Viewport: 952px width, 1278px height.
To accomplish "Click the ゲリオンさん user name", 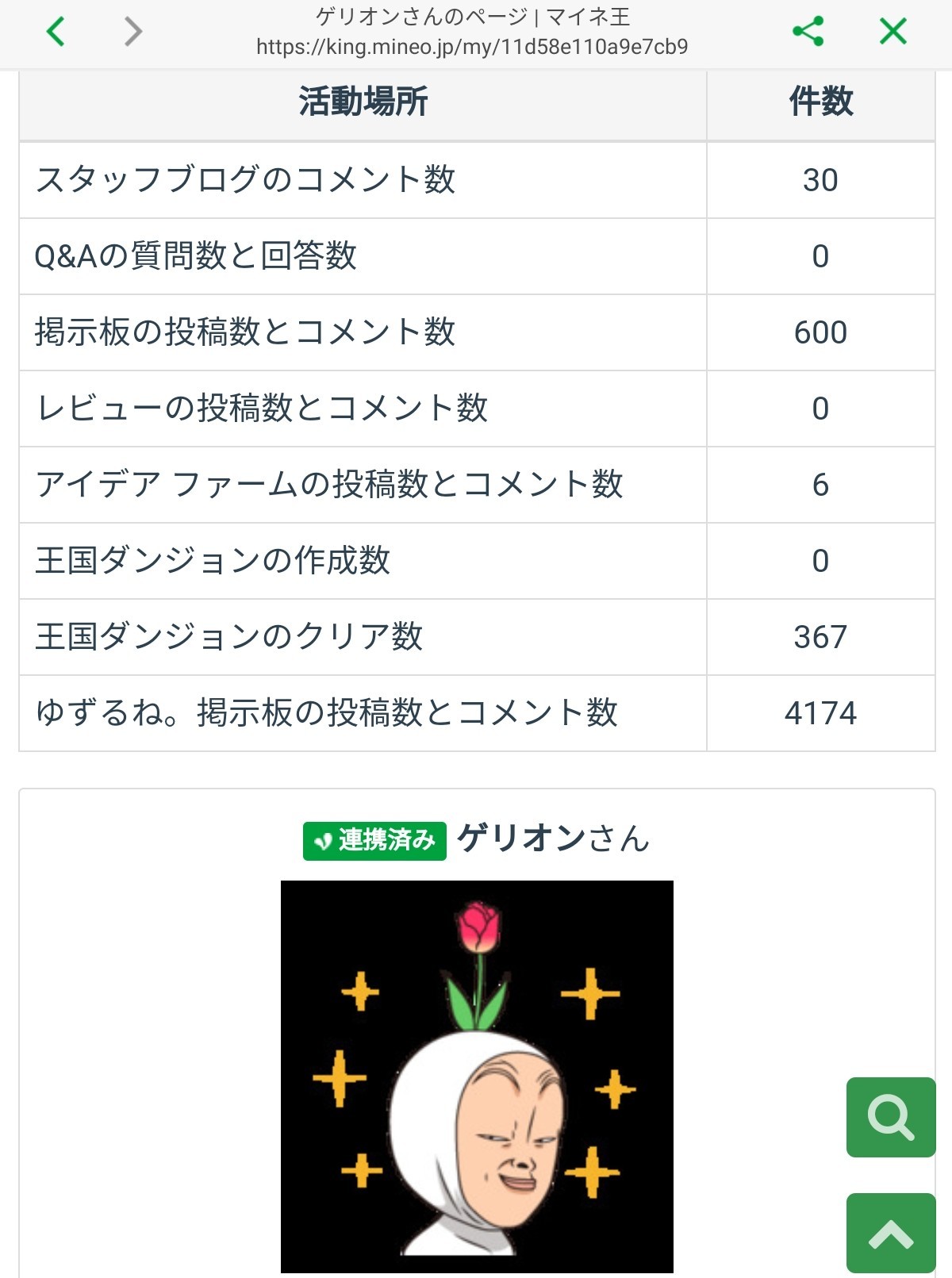I will 553,839.
